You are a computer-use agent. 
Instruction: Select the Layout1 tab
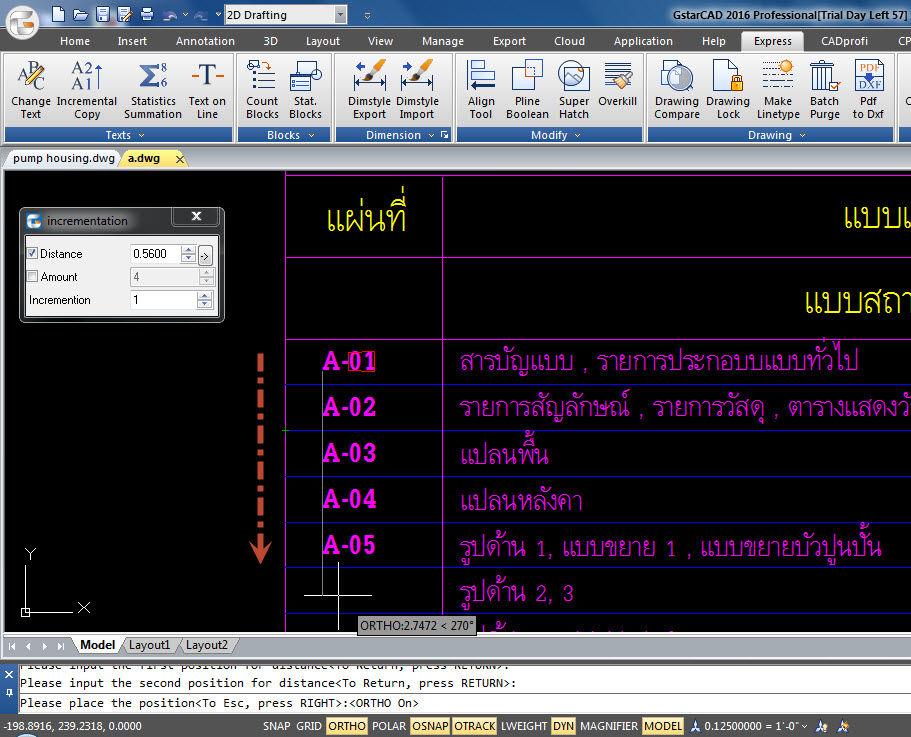[x=149, y=645]
